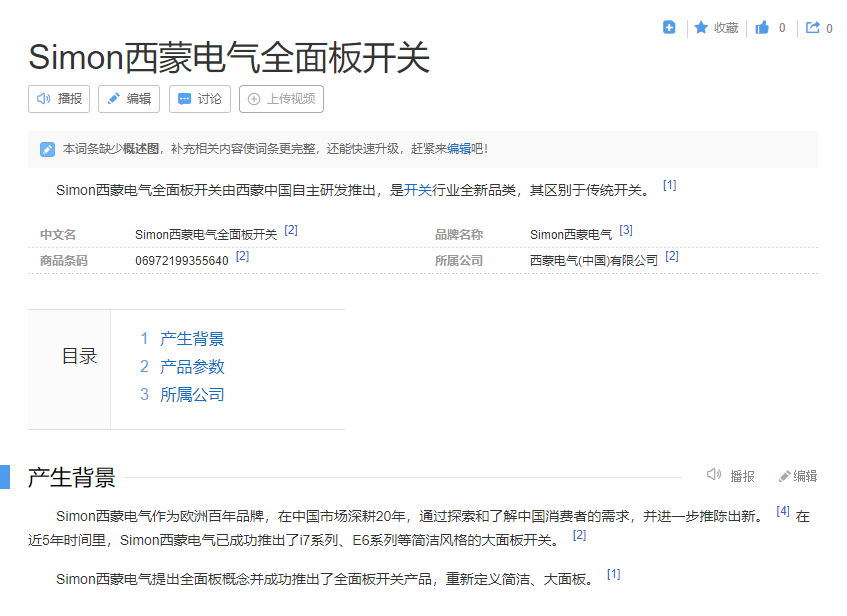The height and width of the screenshot is (616, 847).
Task: Click the like count next to thumbs-up
Action: (782, 28)
